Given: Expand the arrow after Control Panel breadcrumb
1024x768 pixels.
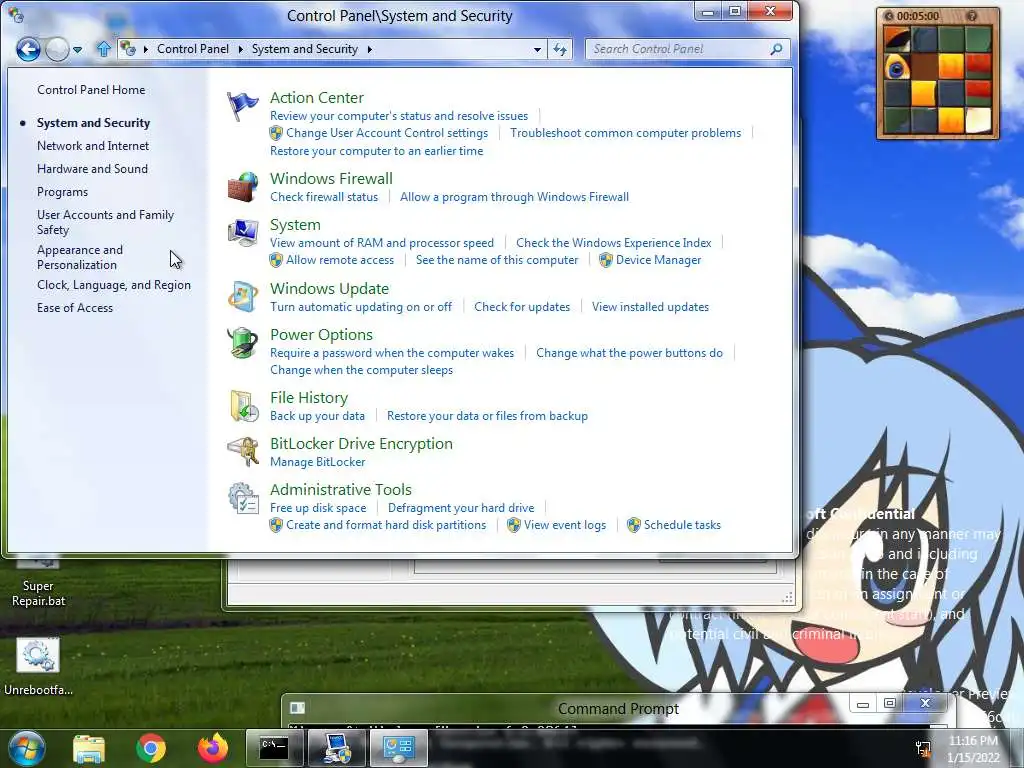Looking at the screenshot, I should click(x=240, y=49).
